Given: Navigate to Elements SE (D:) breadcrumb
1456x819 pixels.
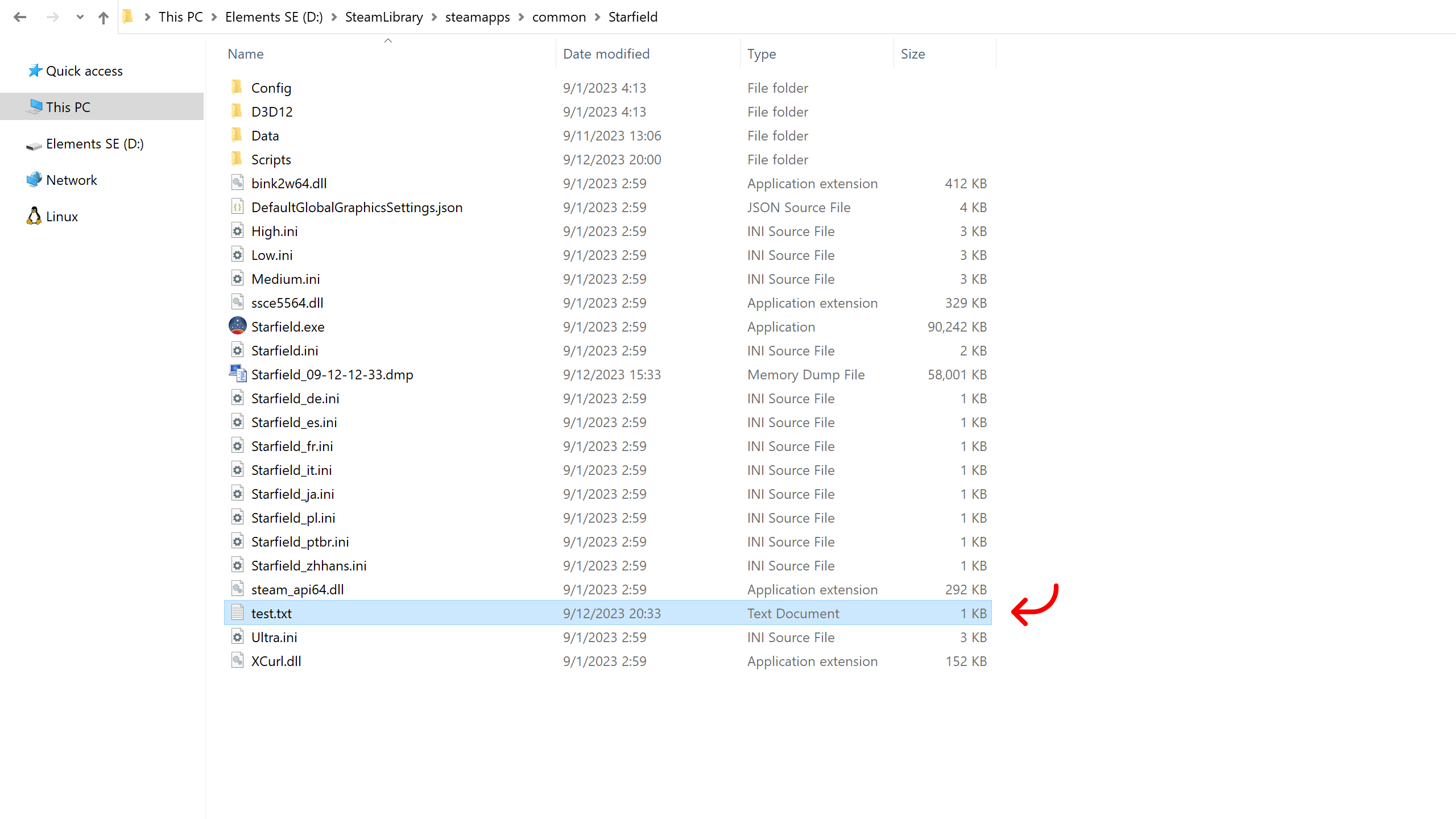Looking at the screenshot, I should [274, 17].
